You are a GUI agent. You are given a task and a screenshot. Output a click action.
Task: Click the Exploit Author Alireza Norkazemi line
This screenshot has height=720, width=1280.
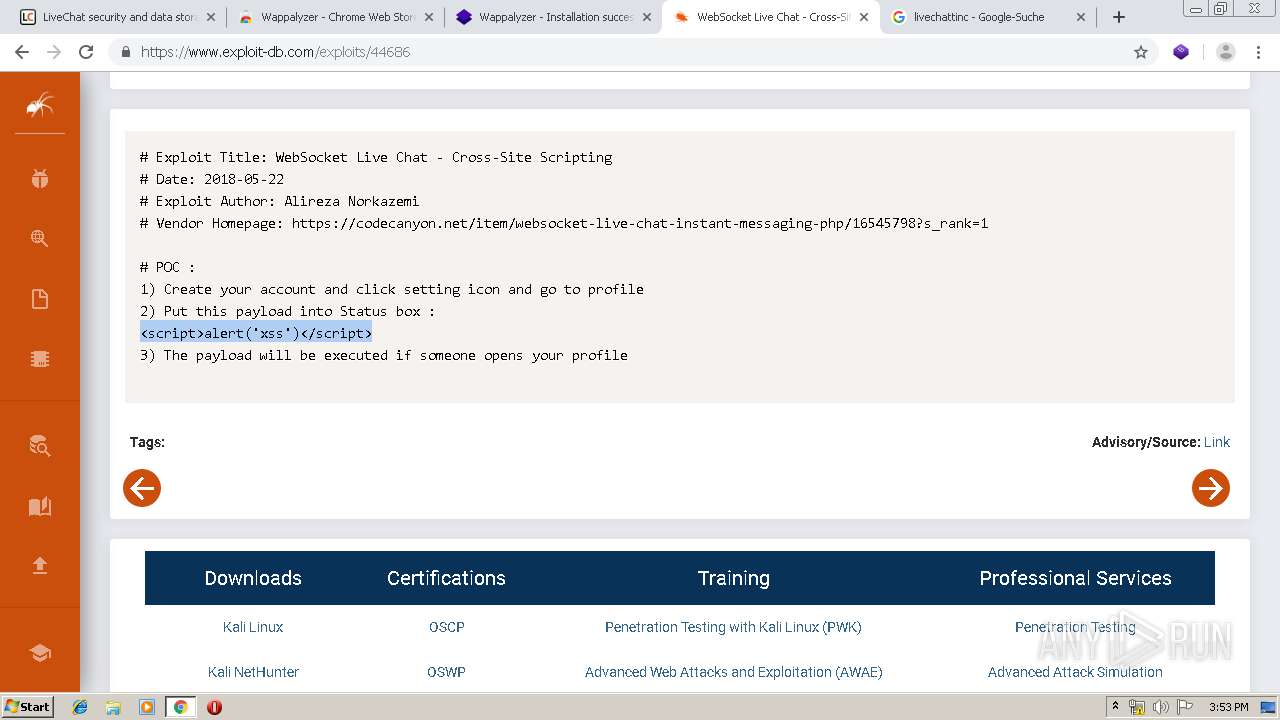(279, 201)
